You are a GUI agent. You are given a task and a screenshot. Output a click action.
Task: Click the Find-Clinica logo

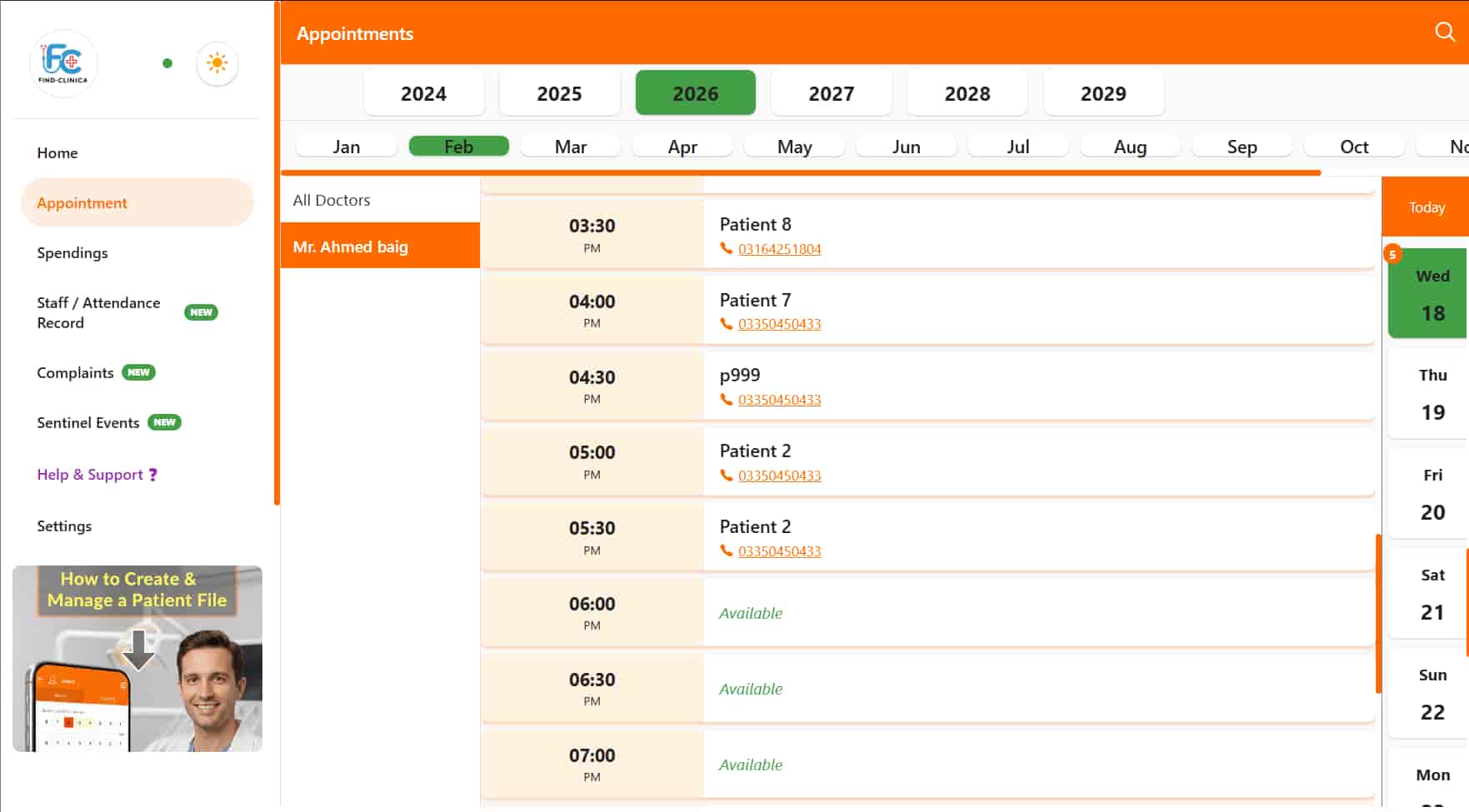click(x=63, y=63)
